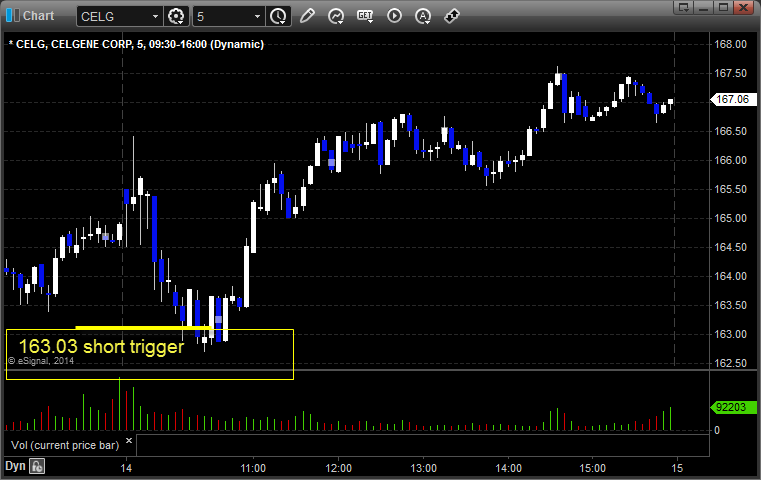Click the 166.50 price axis label
The width and height of the screenshot is (761, 480).
pos(730,131)
